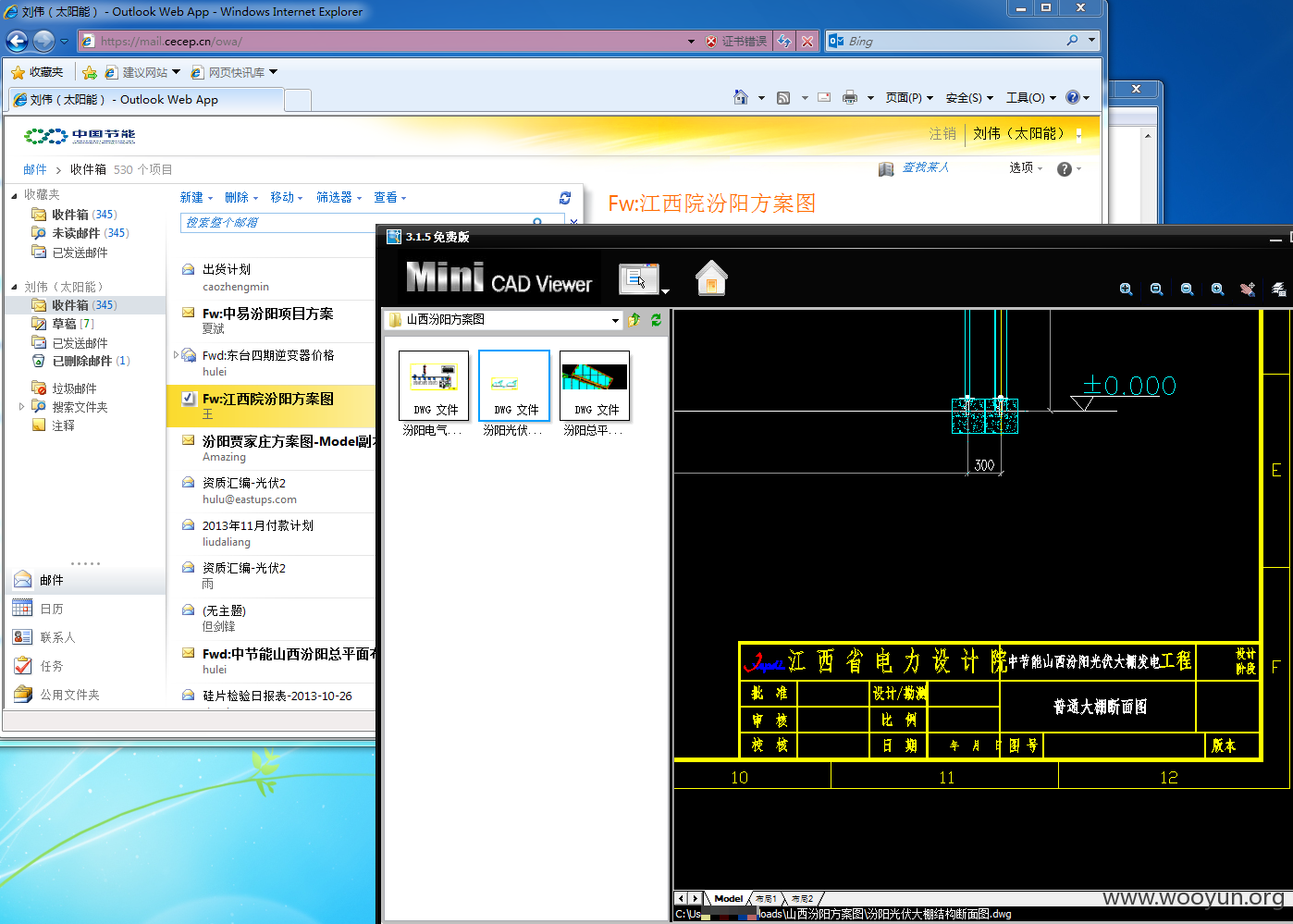Switch to the 布局1 layout tab

pos(766,899)
